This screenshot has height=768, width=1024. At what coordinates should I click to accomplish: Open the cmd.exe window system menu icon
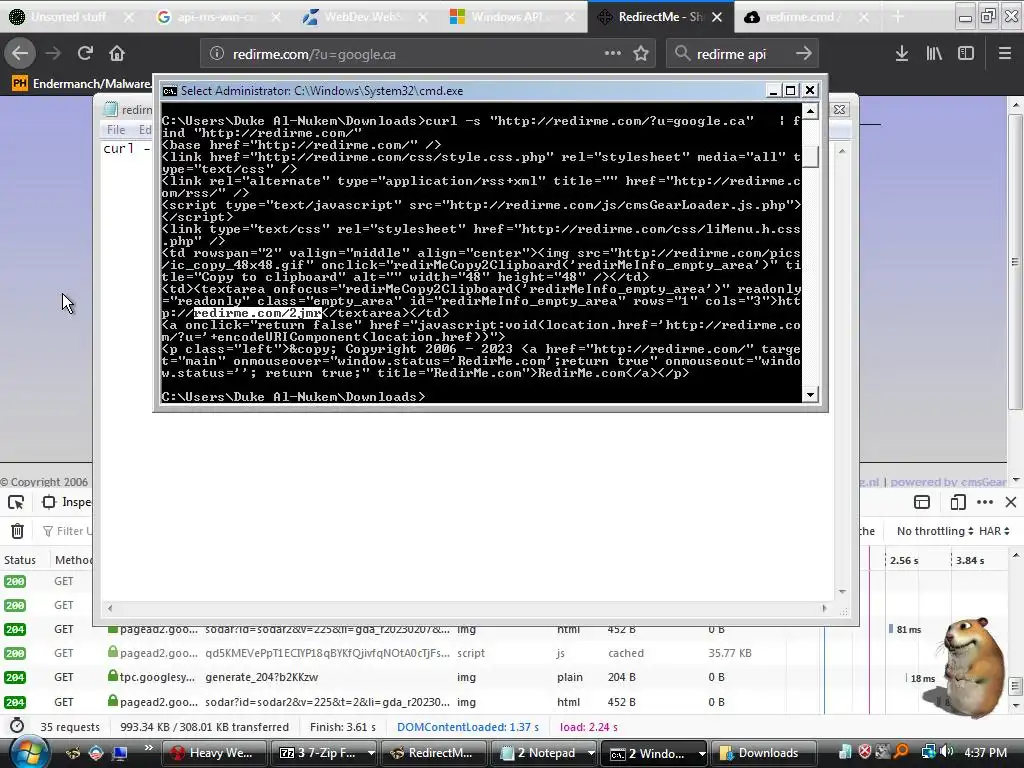[170, 91]
